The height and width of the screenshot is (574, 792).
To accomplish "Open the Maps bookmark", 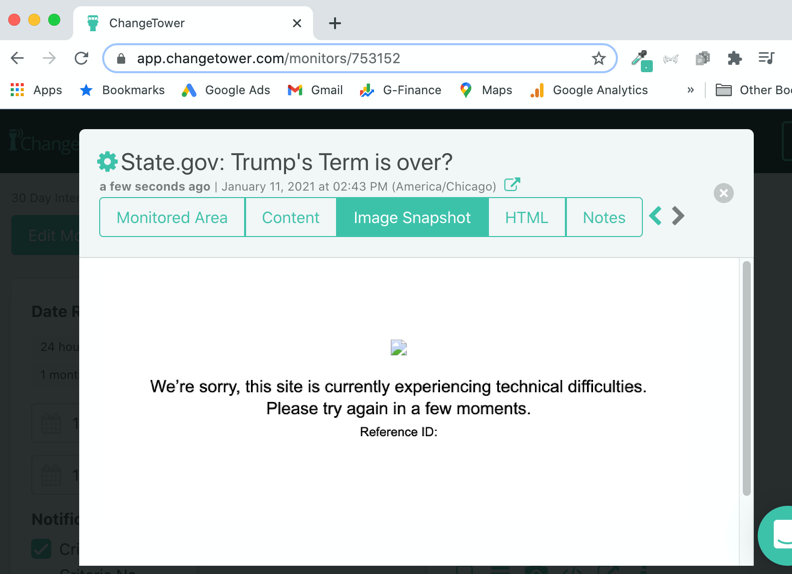I will 486,90.
